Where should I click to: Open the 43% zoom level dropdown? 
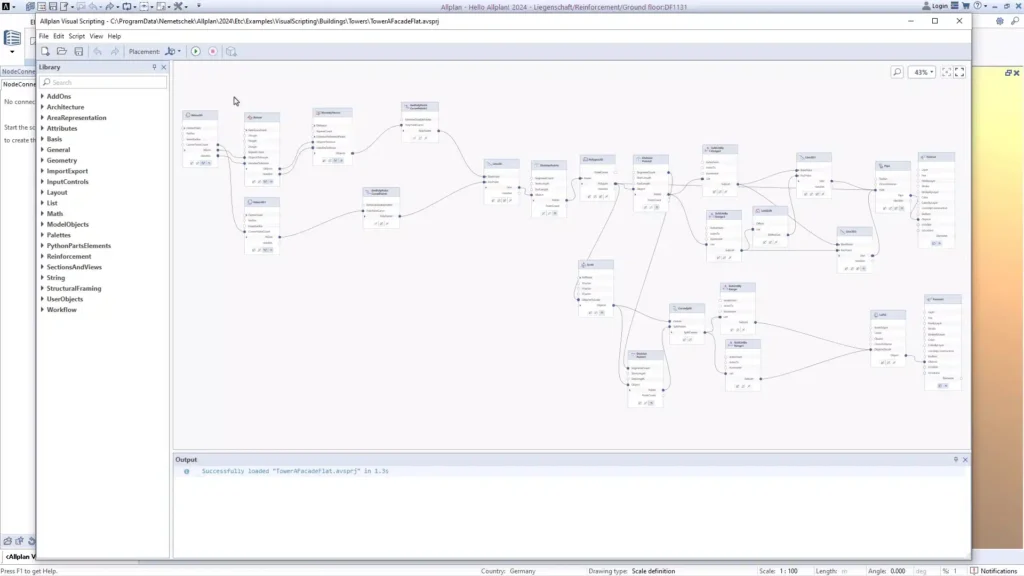(922, 72)
